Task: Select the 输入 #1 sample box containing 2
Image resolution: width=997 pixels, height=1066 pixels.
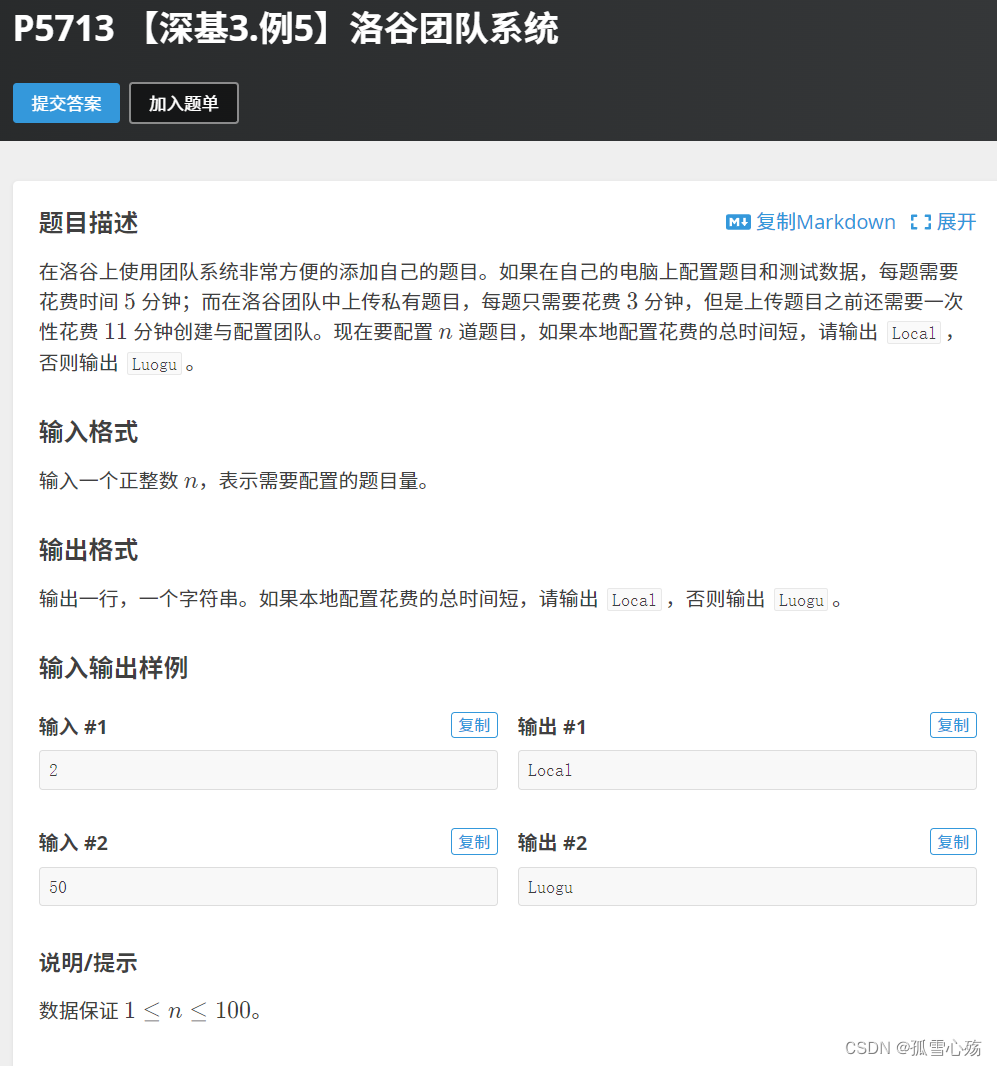Action: (x=268, y=770)
